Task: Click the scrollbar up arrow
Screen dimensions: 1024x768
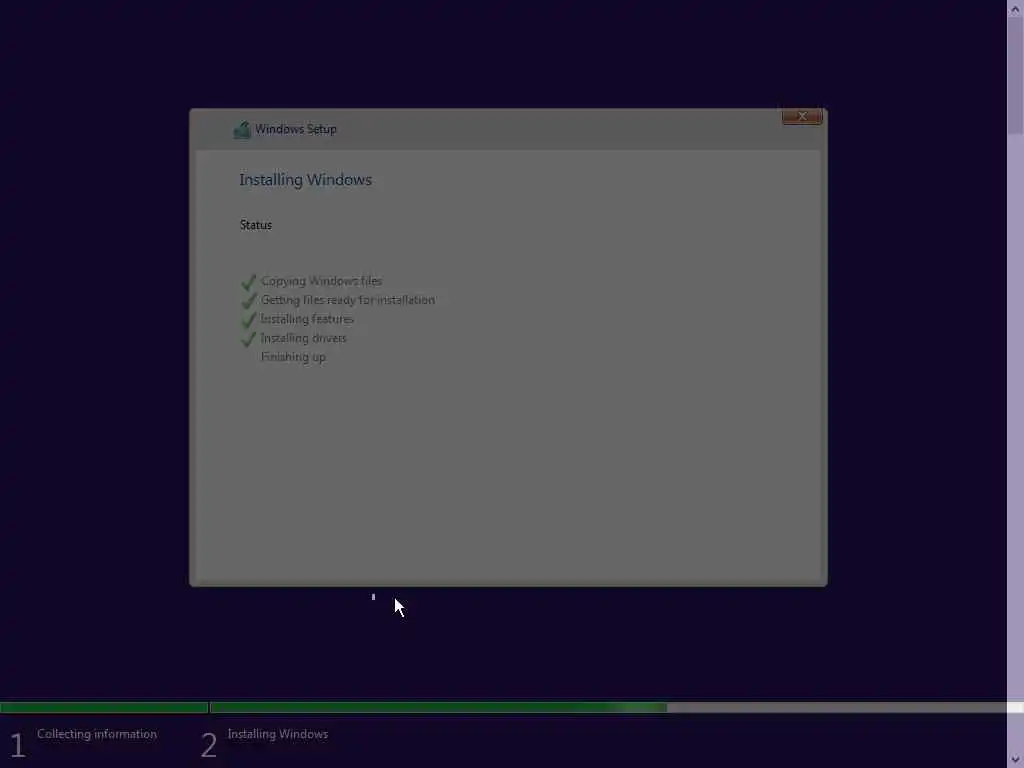Action: coord(1016,8)
